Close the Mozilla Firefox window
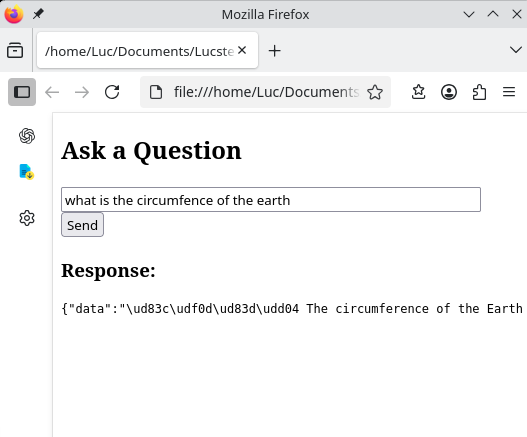The width and height of the screenshot is (527, 437). (517, 14)
